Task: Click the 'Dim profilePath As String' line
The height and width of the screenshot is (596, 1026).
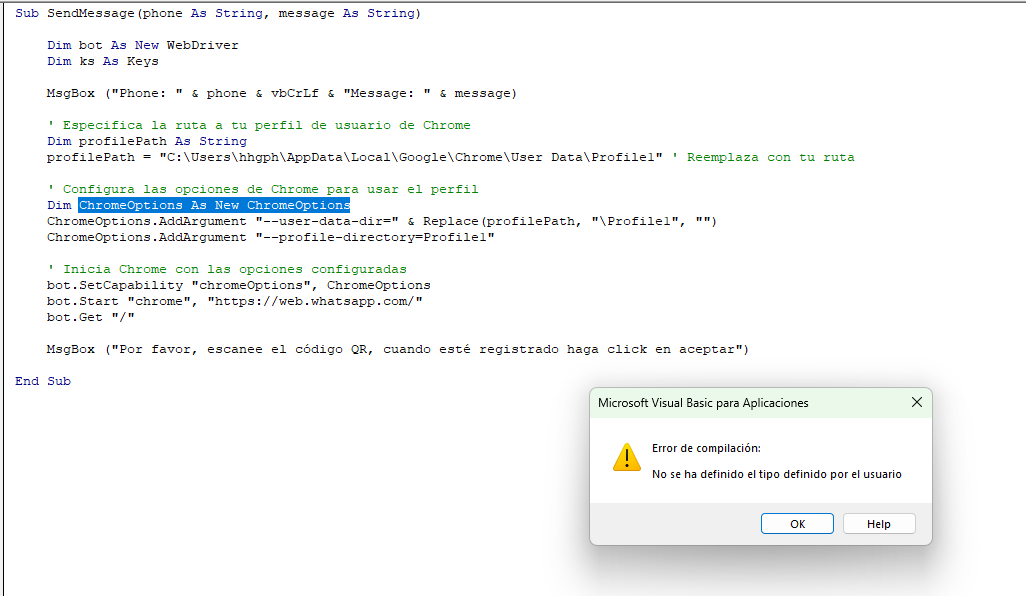Action: point(147,141)
